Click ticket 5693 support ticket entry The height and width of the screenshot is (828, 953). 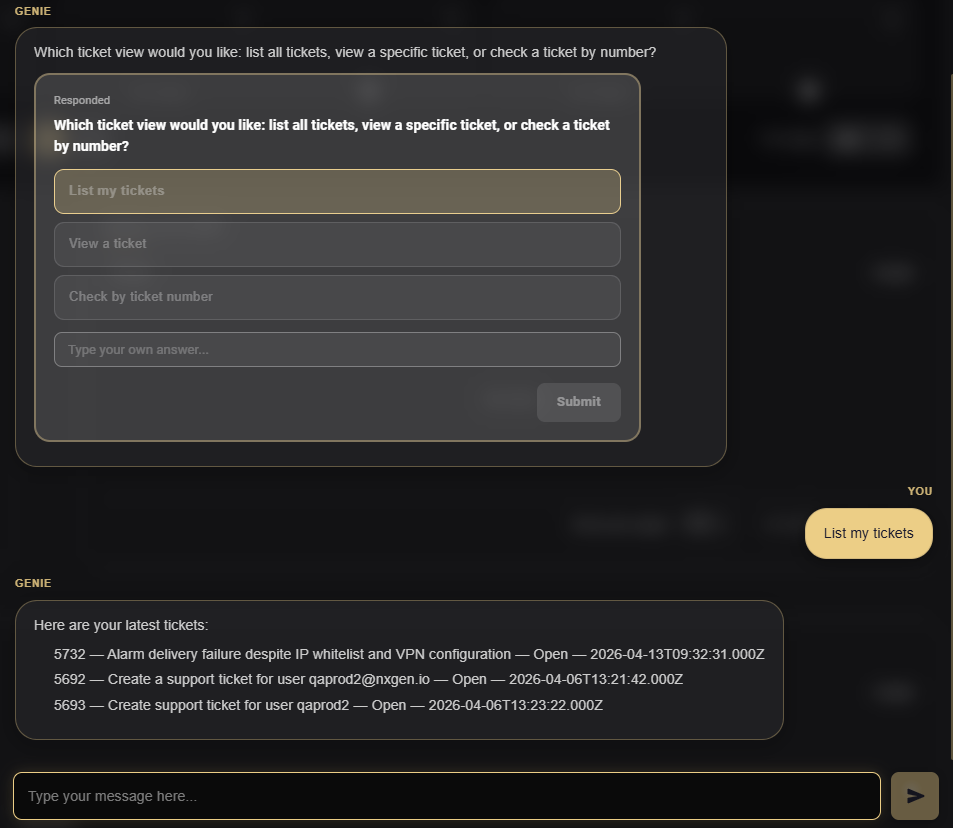pyautogui.click(x=328, y=705)
